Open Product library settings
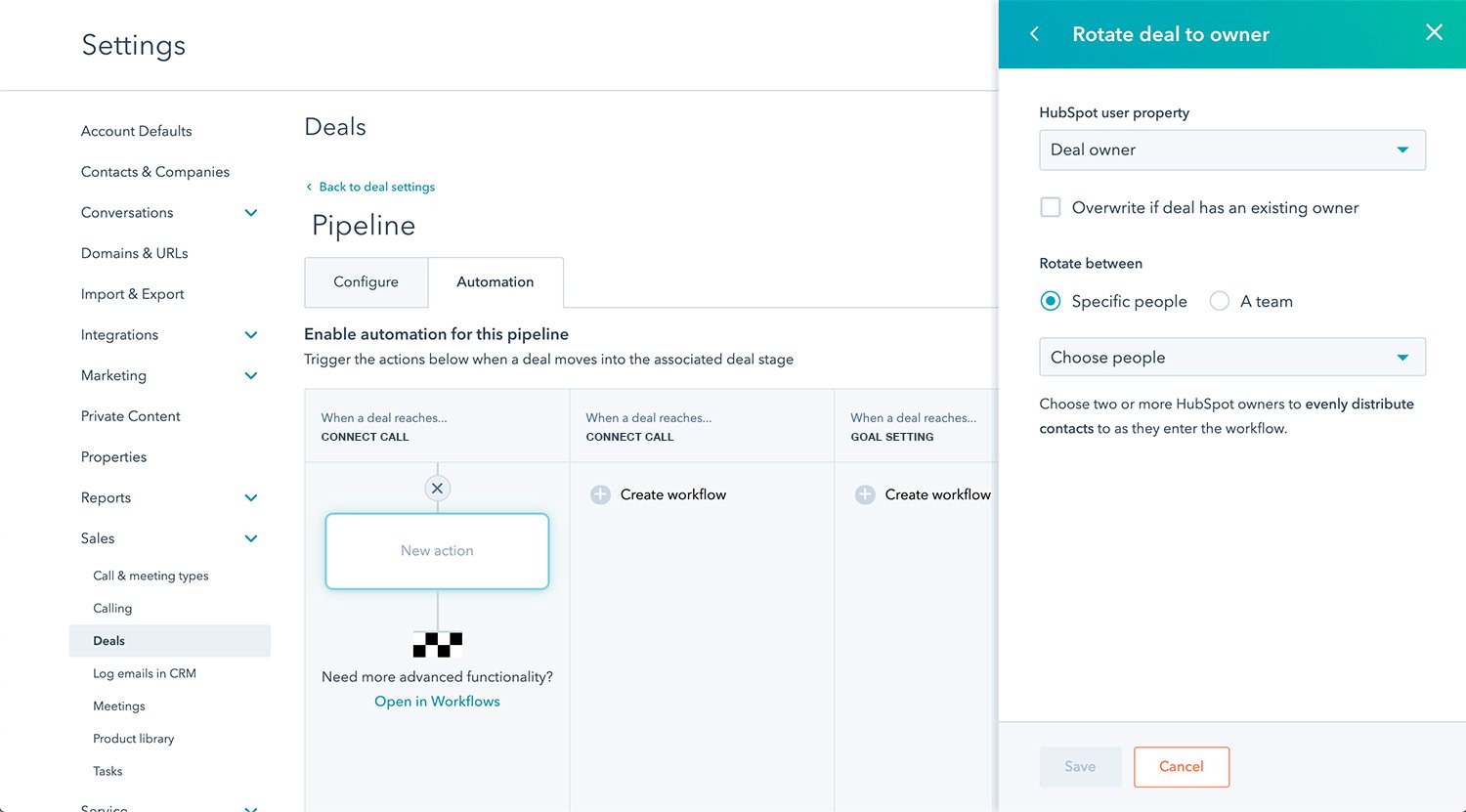The width and height of the screenshot is (1466, 812). coord(134,739)
